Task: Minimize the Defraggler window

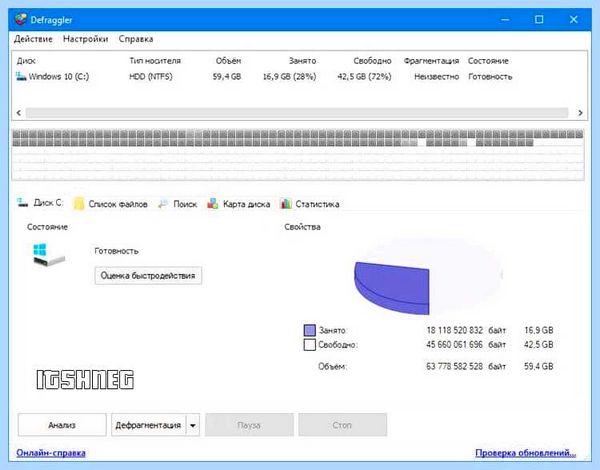Action: coord(505,20)
